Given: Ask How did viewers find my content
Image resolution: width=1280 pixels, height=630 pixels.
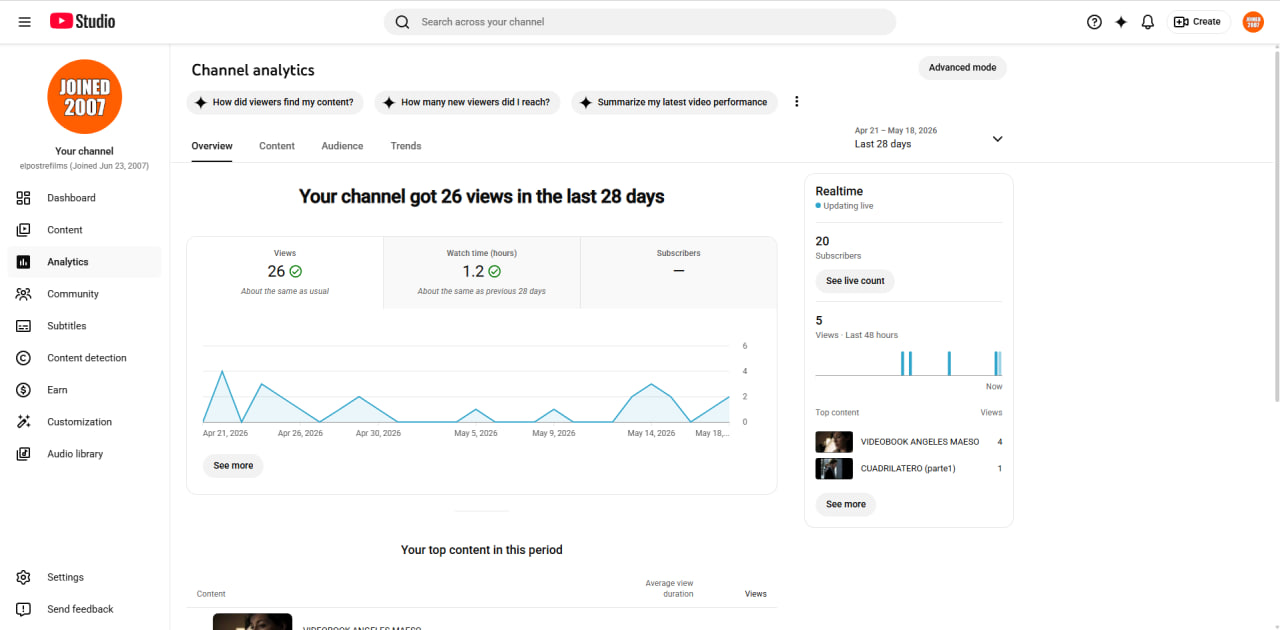Looking at the screenshot, I should tap(275, 102).
